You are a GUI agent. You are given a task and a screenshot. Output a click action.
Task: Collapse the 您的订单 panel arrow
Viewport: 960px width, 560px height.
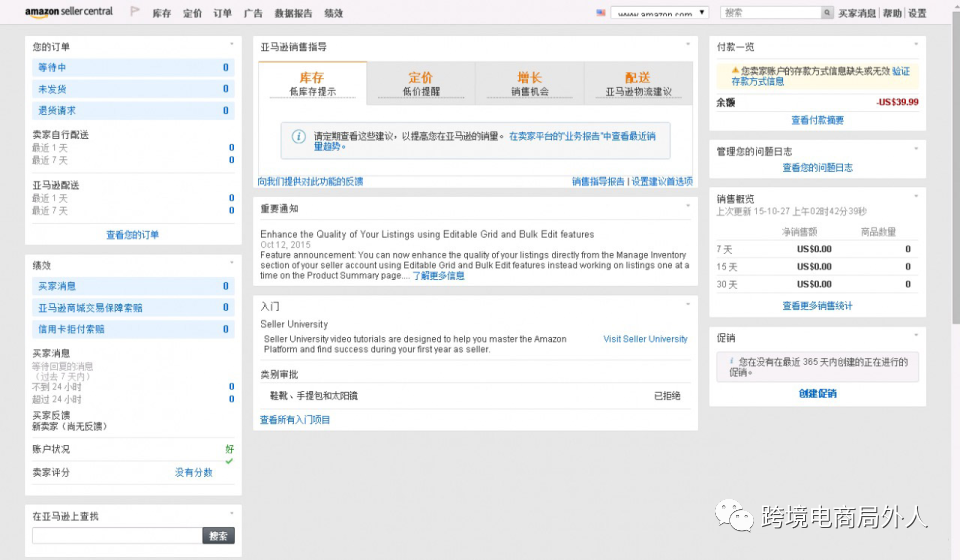pyautogui.click(x=231, y=44)
